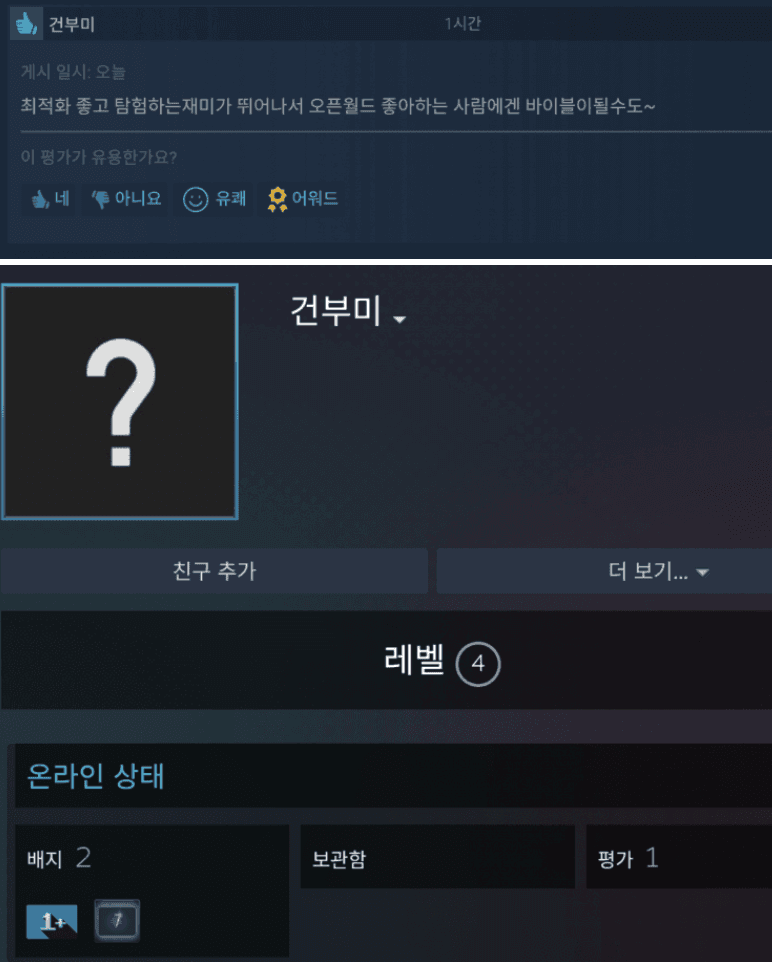Click the question mark profile avatar
The height and width of the screenshot is (962, 772).
click(120, 402)
